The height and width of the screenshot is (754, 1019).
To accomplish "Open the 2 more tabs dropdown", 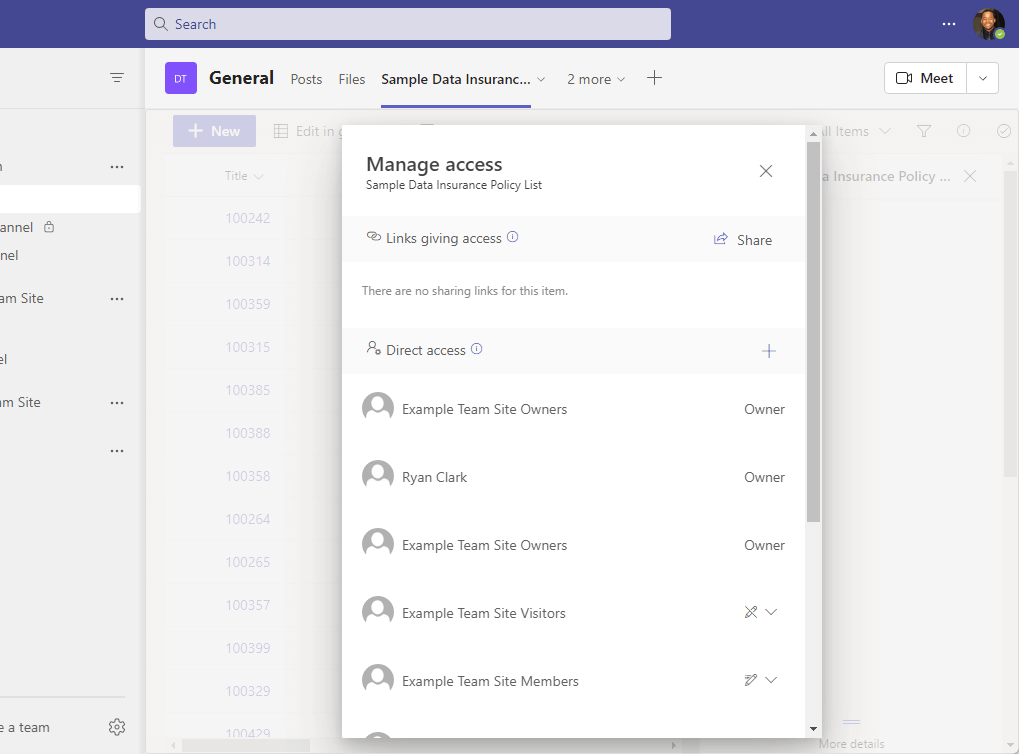I will coord(596,79).
